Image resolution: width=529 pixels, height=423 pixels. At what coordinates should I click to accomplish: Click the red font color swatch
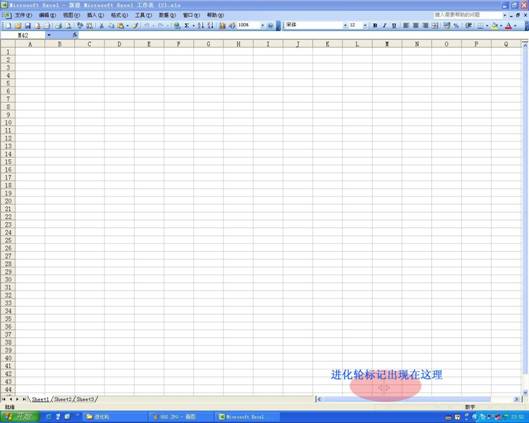508,26
